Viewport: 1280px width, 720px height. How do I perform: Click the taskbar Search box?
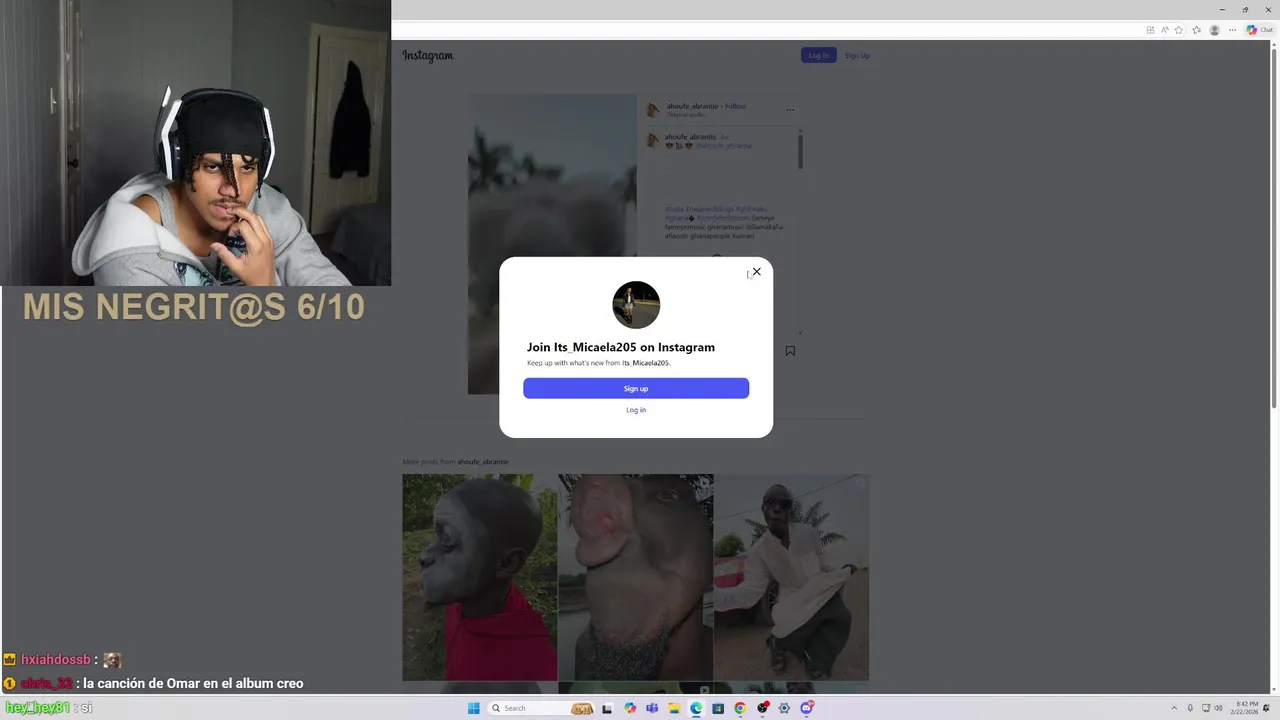click(541, 708)
